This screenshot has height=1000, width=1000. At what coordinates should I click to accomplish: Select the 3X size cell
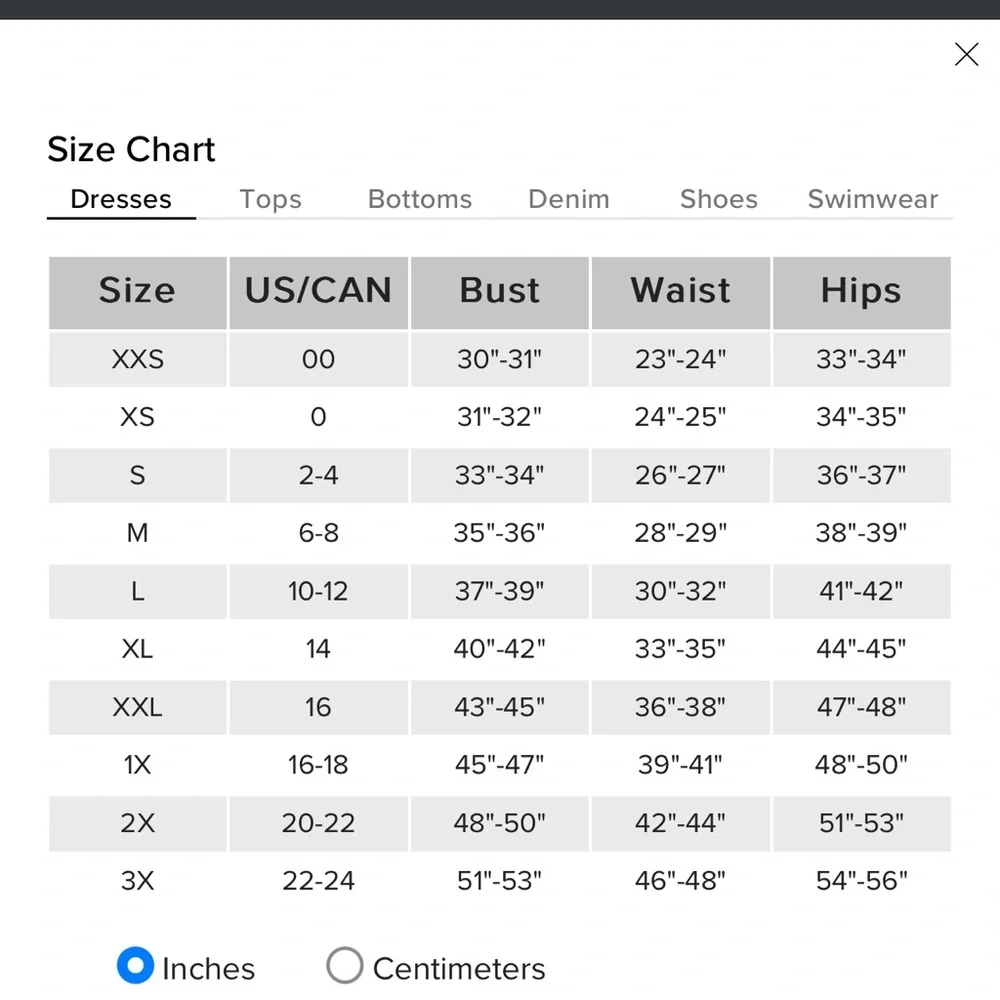137,881
